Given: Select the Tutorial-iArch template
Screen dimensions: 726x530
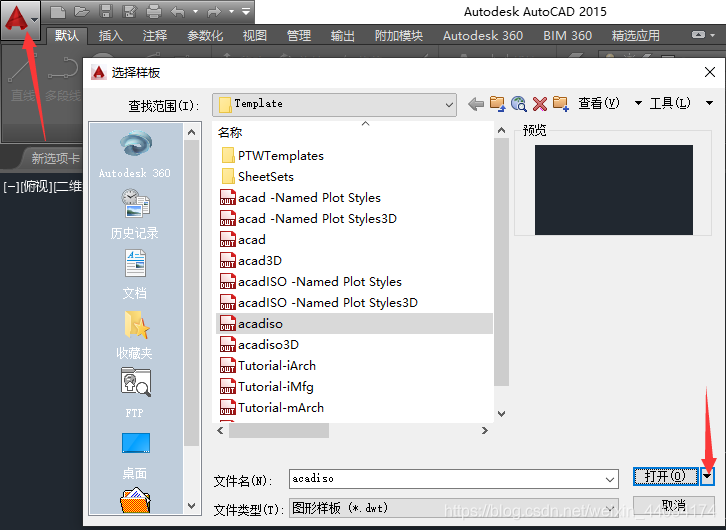Looking at the screenshot, I should 268,366.
